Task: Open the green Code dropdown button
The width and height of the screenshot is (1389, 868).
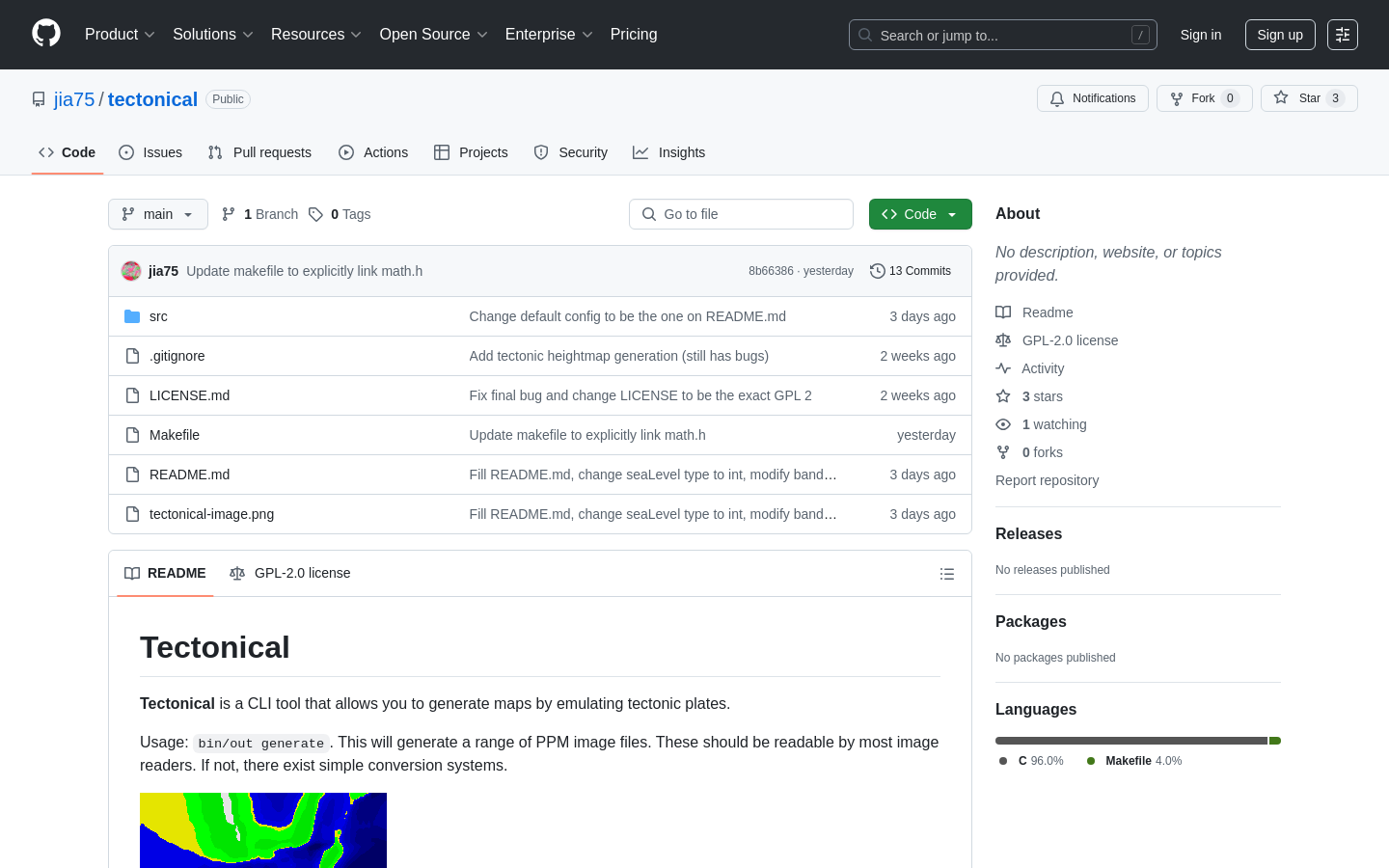Action: [x=920, y=214]
